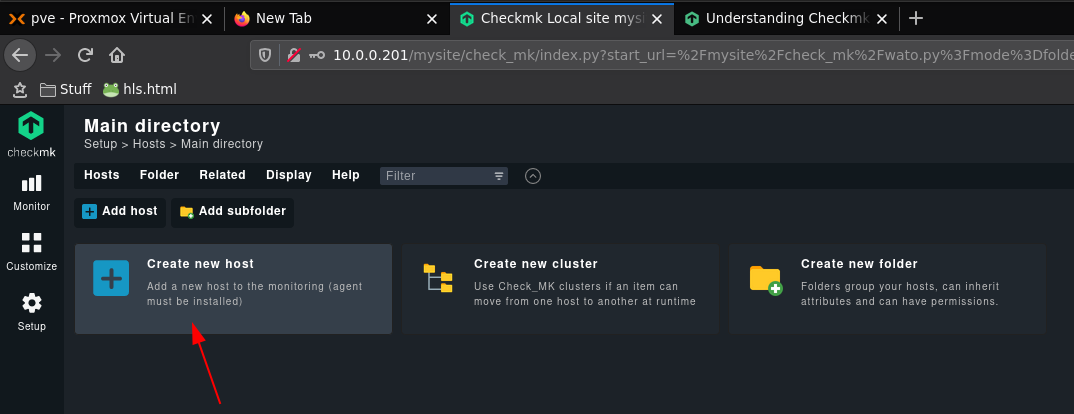Click the Add host button
This screenshot has height=414, width=1074.
click(x=120, y=212)
